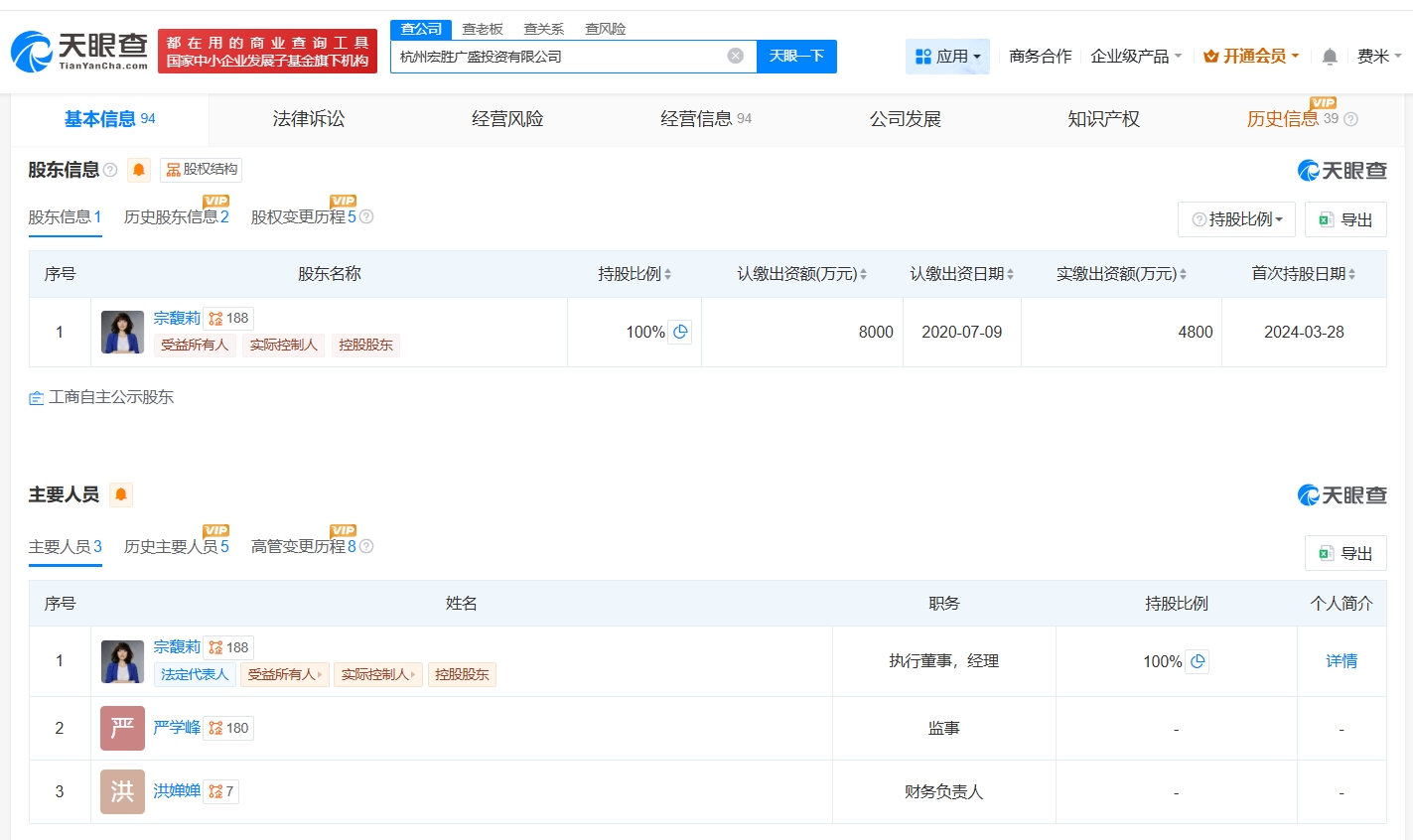The image size is (1413, 840).
Task: Click pie chart icon in 执行董事 row
Action: click(1198, 661)
